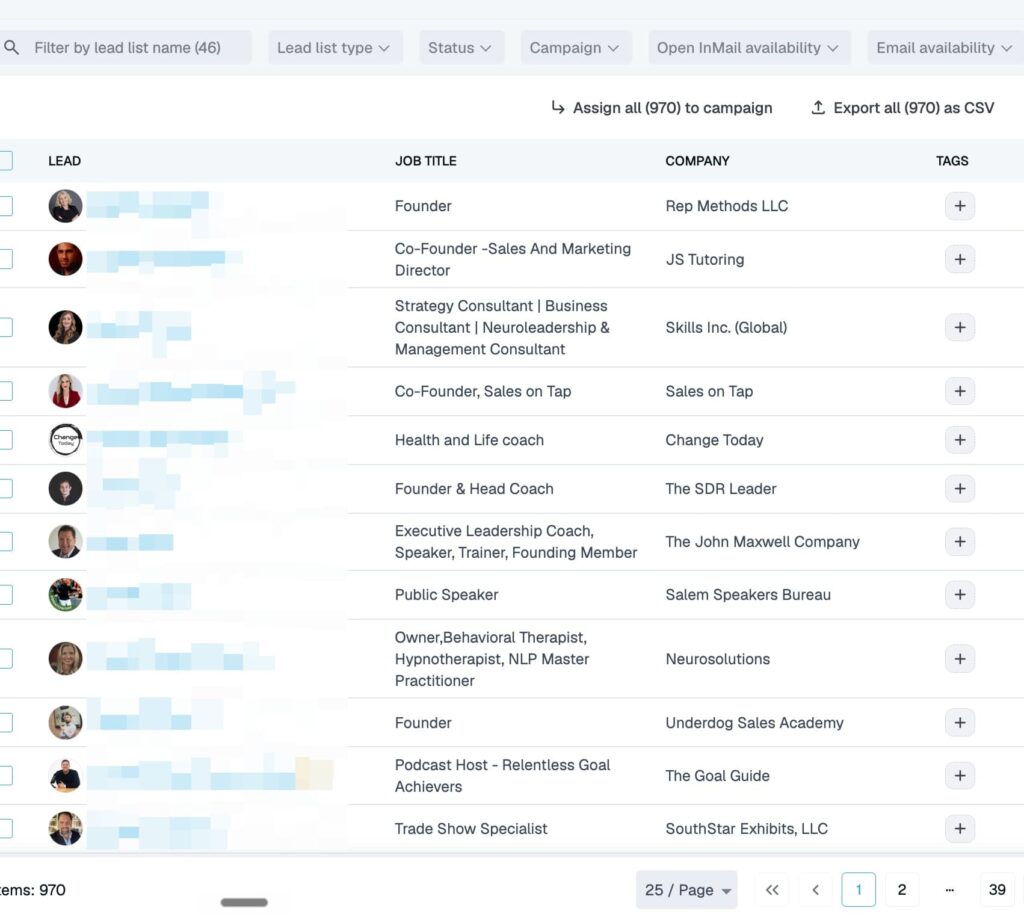Open the Open InMail availability dropdown
The height and width of the screenshot is (917, 1024).
click(749, 48)
